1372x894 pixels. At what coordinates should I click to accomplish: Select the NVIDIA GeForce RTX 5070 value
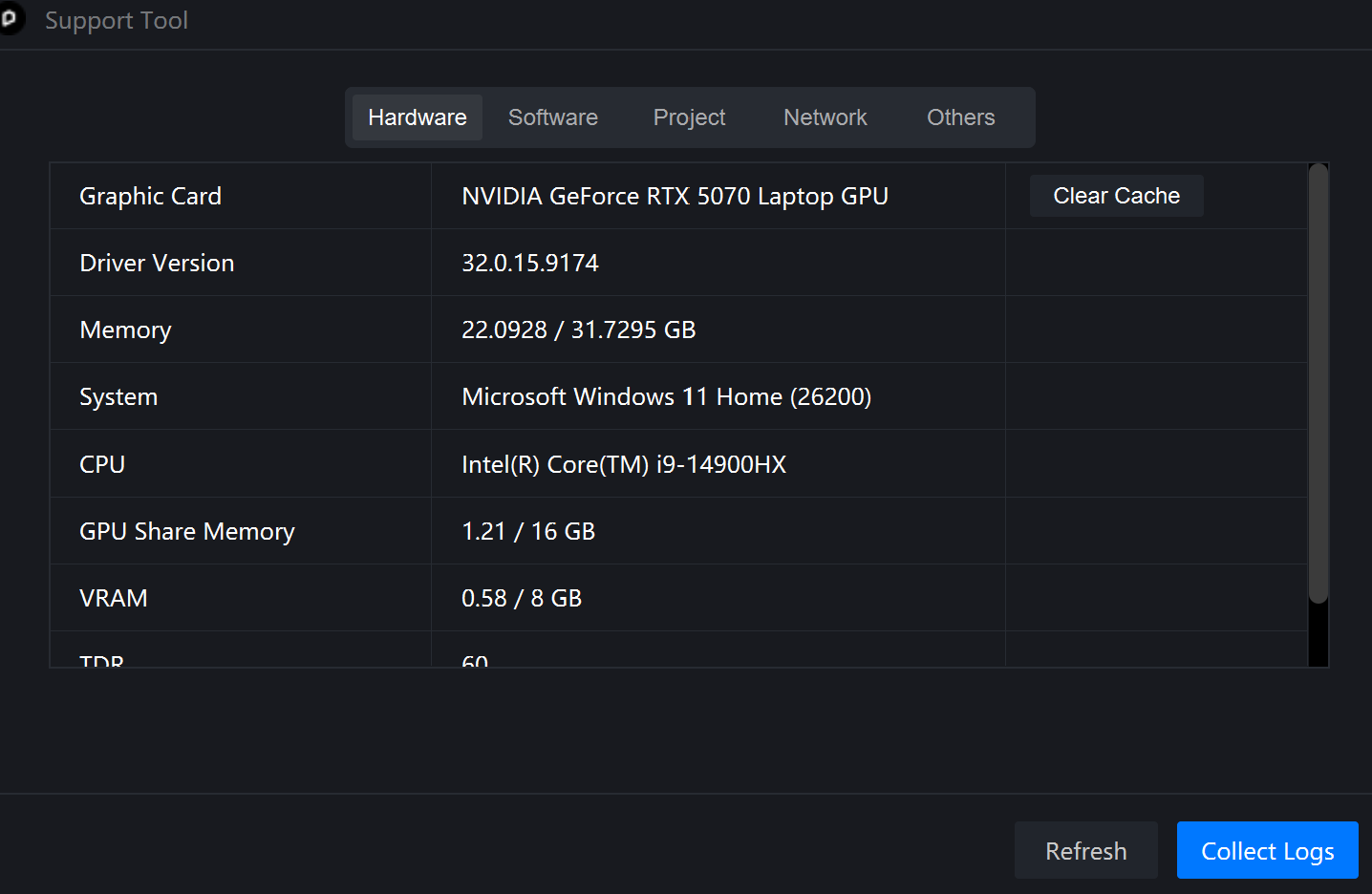point(675,196)
